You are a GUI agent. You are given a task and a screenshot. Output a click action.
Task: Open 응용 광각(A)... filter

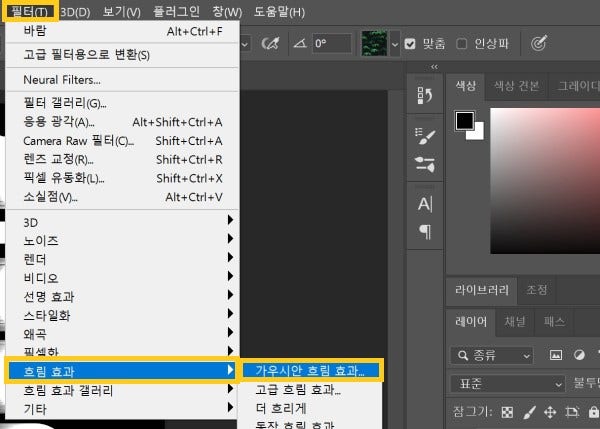pos(122,122)
